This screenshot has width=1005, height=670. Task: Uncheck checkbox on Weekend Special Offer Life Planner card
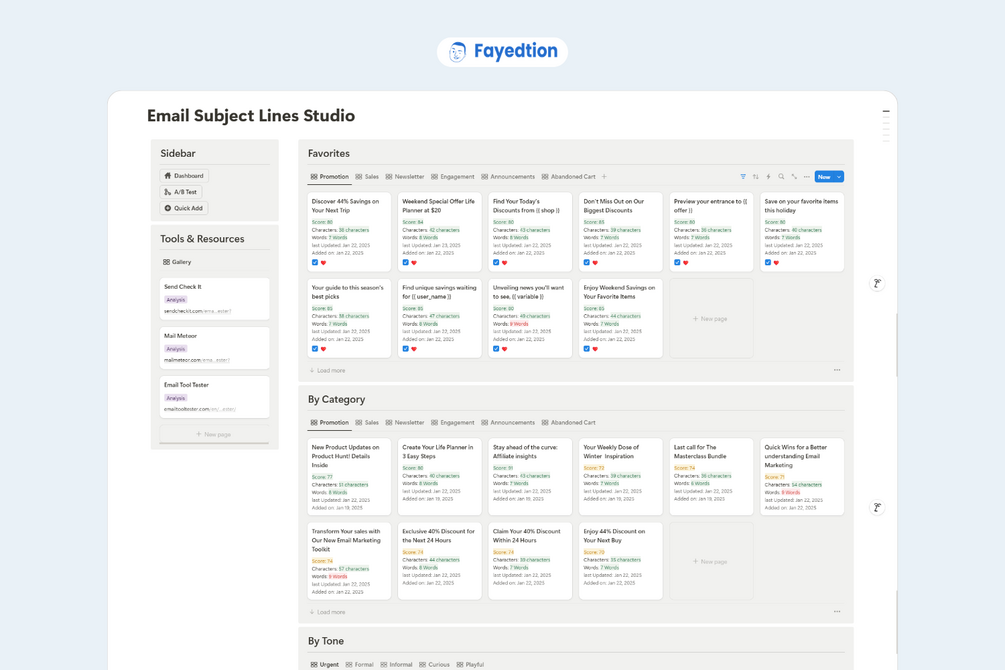pos(406,262)
